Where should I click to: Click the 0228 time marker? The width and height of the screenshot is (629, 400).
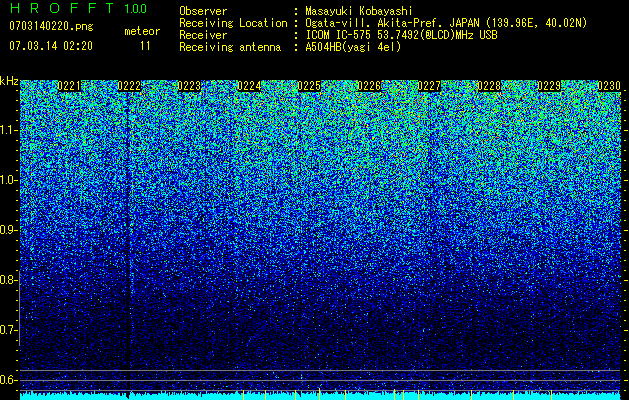[x=489, y=86]
